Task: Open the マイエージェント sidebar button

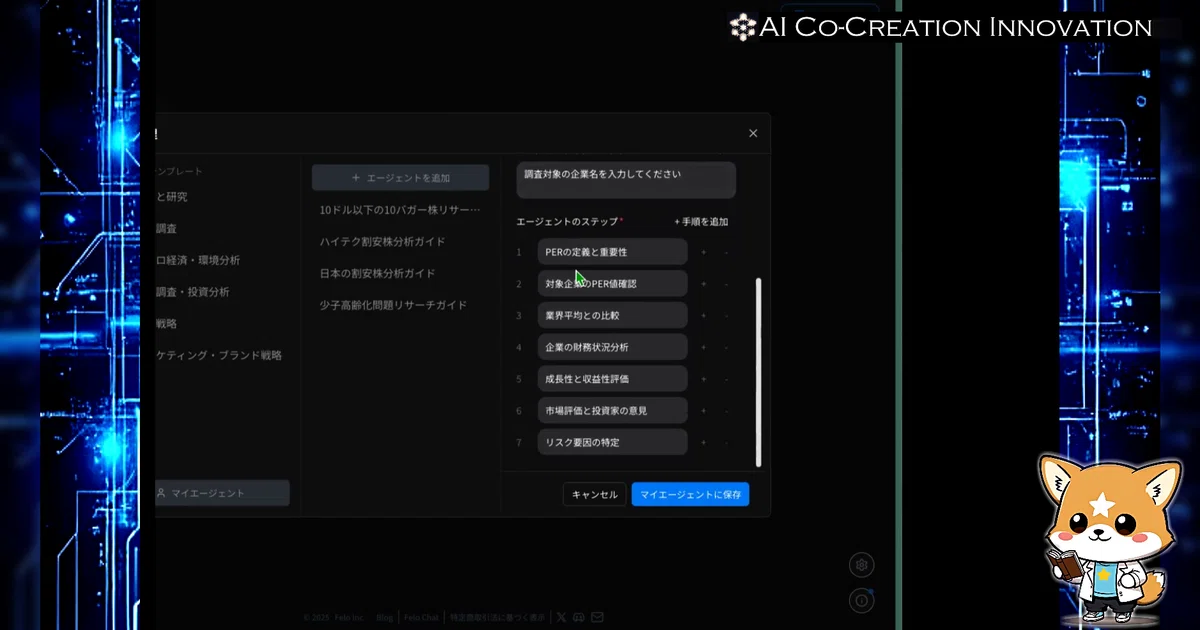Action: coord(222,493)
